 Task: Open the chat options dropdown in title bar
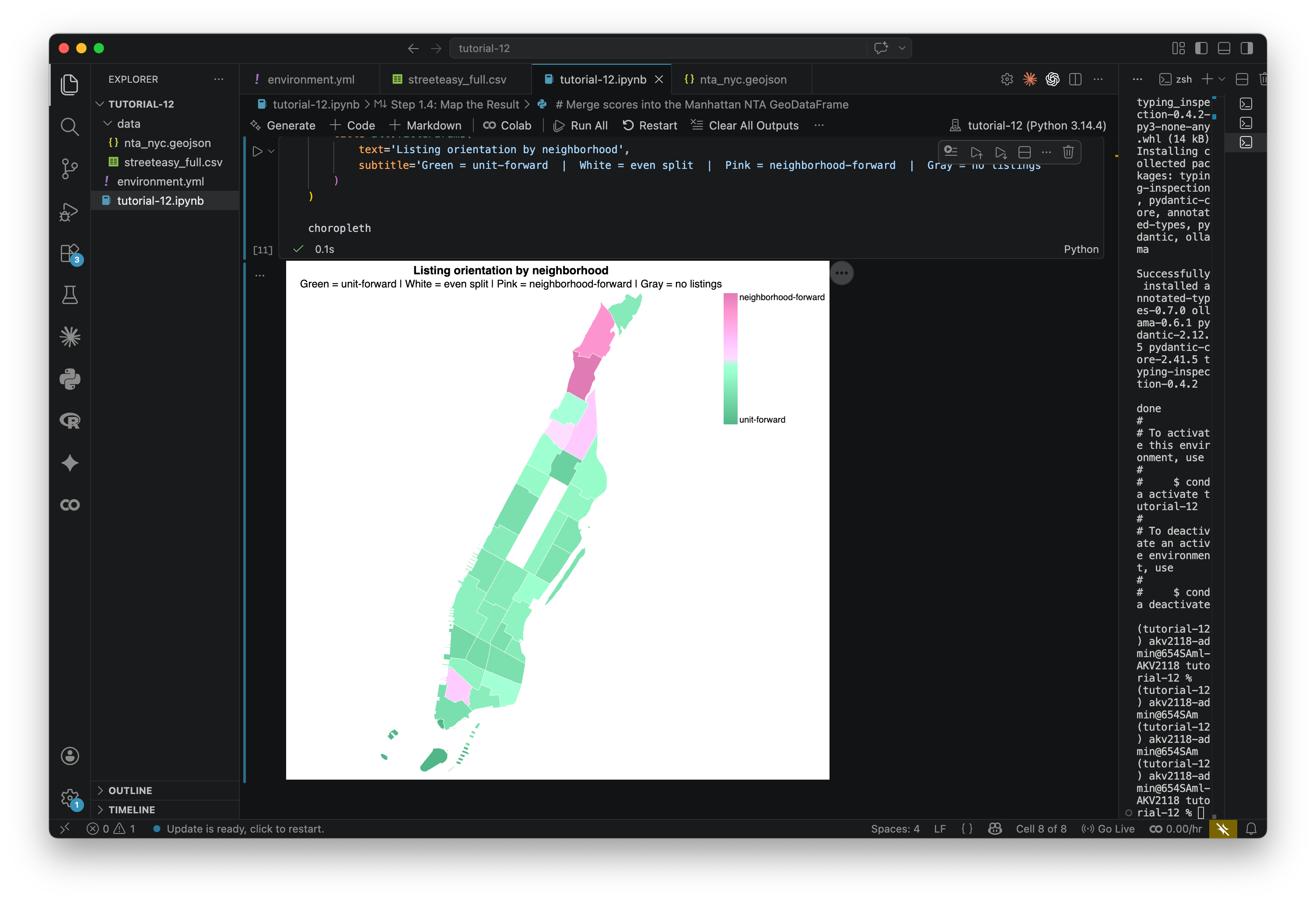click(902, 48)
